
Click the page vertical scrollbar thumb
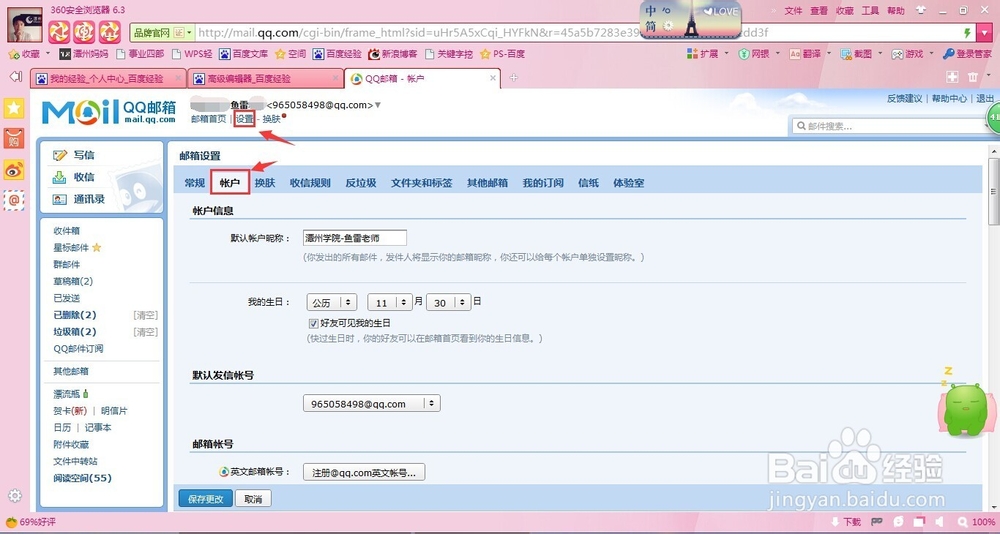pyautogui.click(x=994, y=191)
